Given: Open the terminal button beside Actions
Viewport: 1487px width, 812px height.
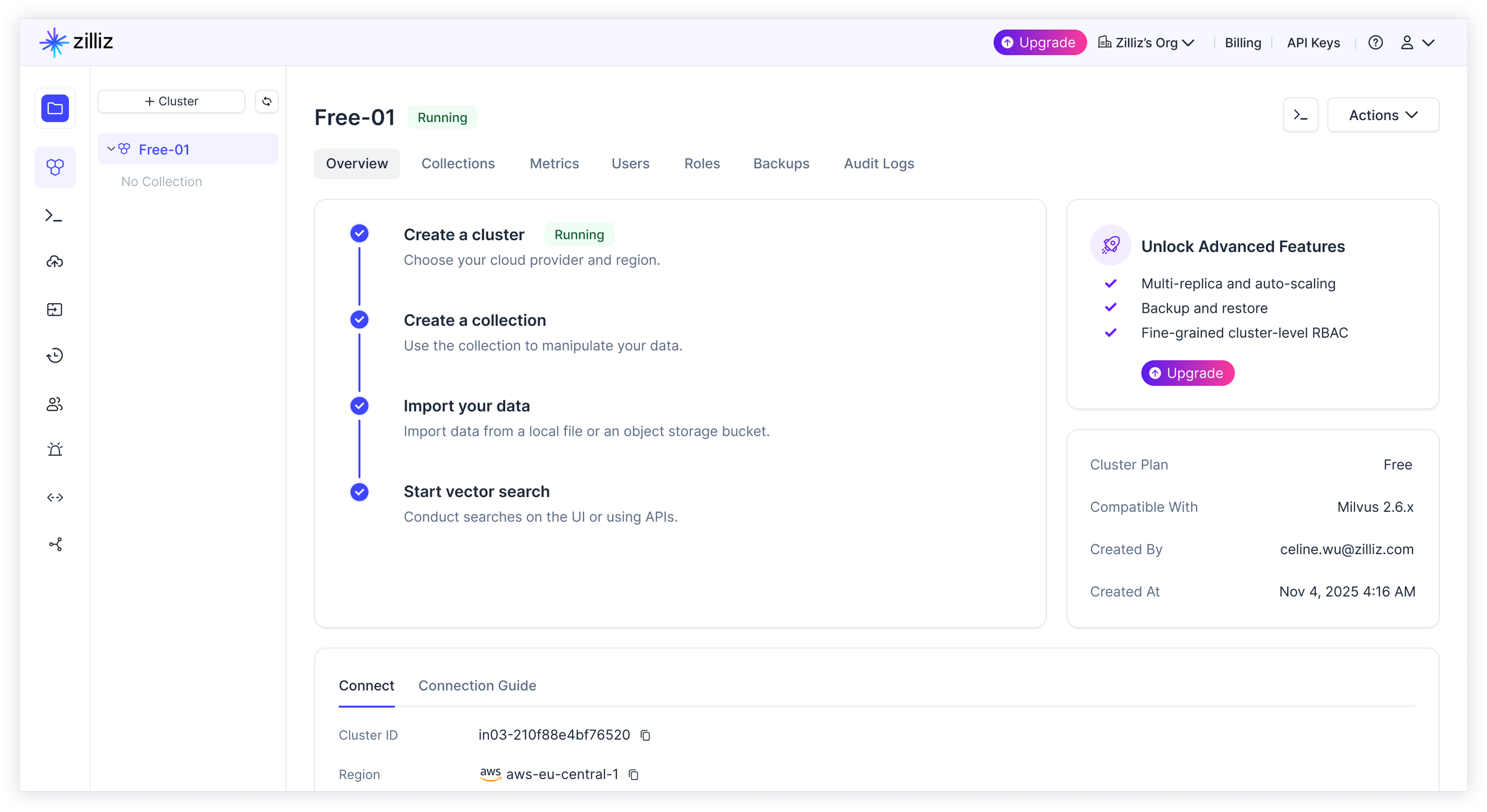Looking at the screenshot, I should click(x=1300, y=115).
